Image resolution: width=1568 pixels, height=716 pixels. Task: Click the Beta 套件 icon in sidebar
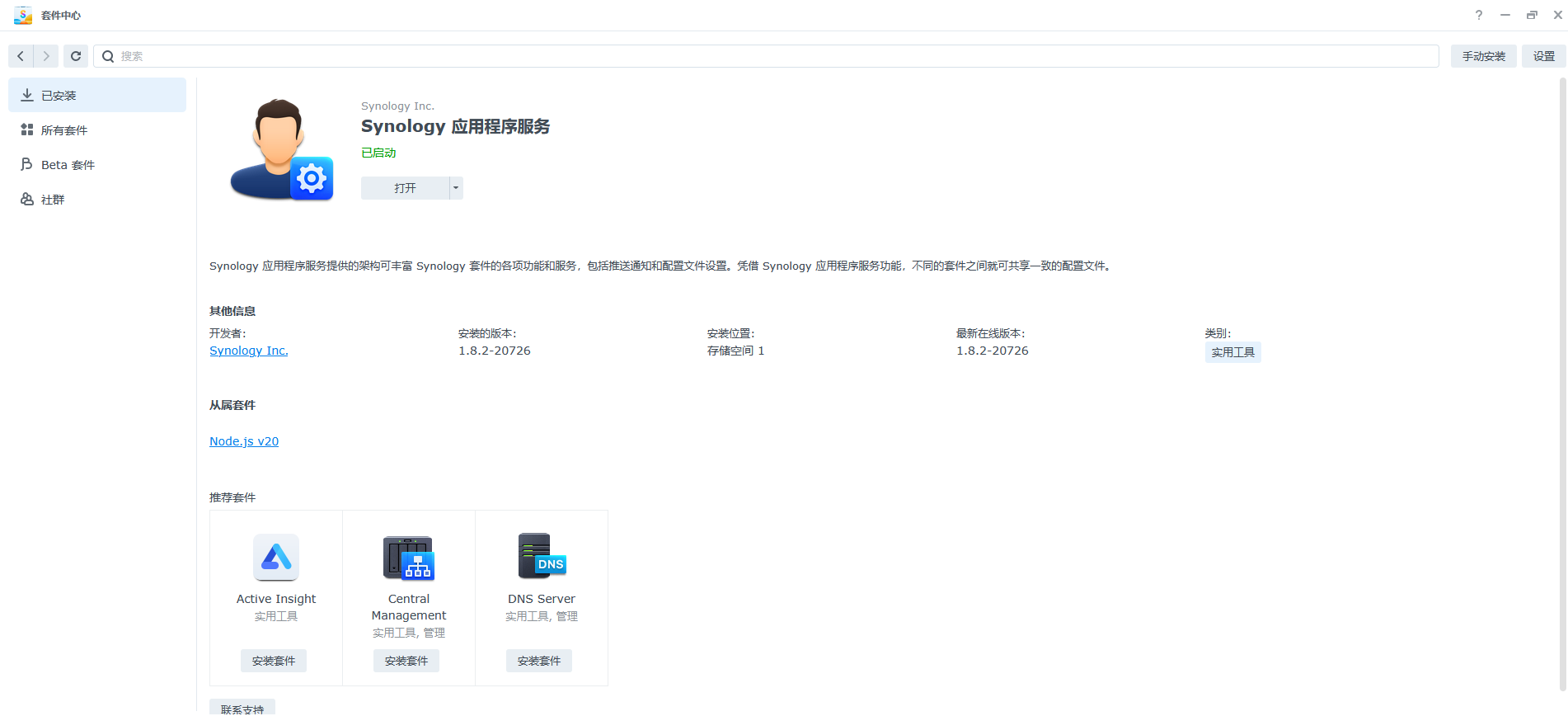click(27, 164)
